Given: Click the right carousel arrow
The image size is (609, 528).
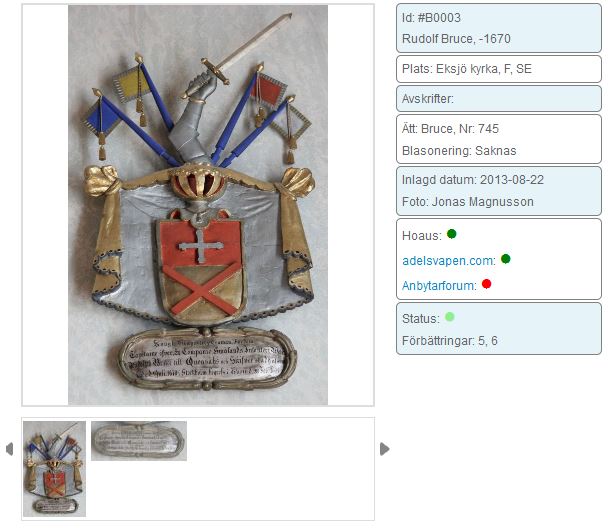Looking at the screenshot, I should (385, 449).
